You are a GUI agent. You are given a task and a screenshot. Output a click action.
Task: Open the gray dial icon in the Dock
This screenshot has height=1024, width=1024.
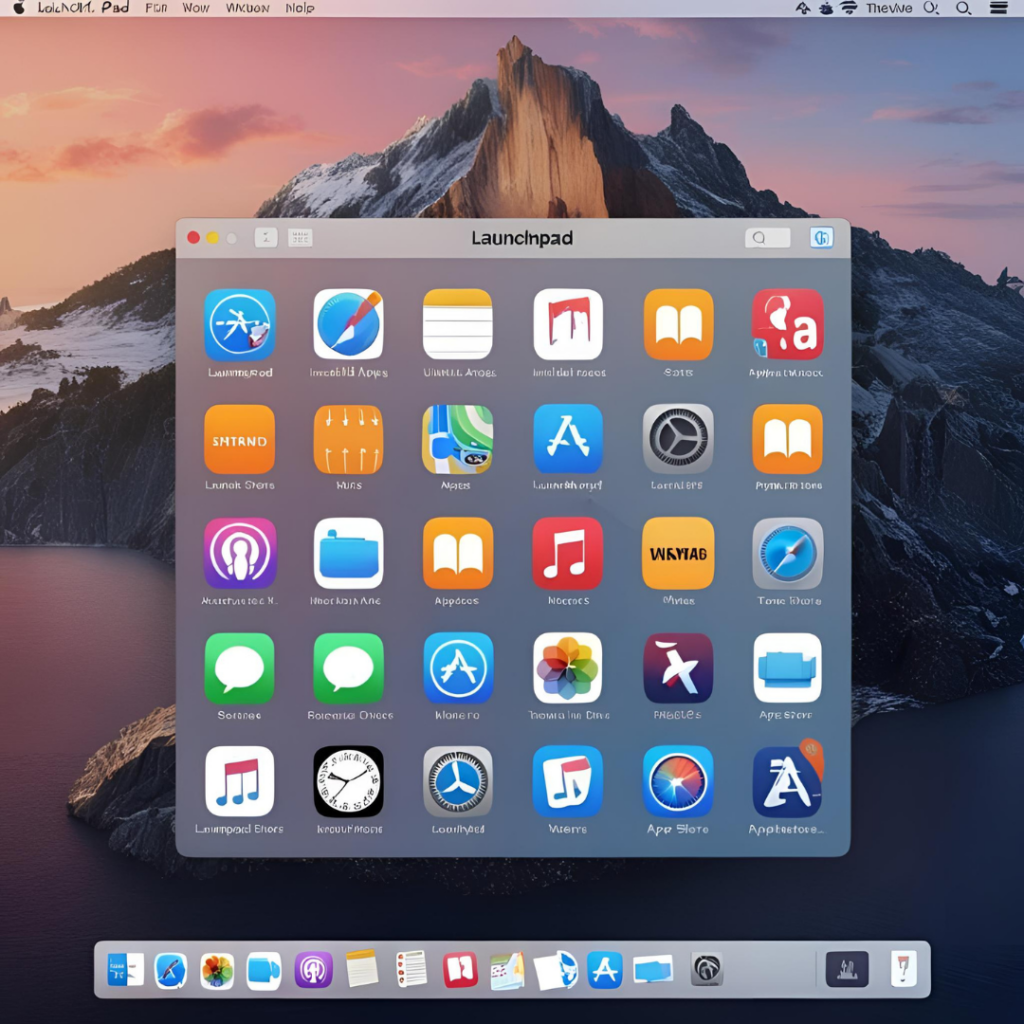pyautogui.click(x=707, y=970)
